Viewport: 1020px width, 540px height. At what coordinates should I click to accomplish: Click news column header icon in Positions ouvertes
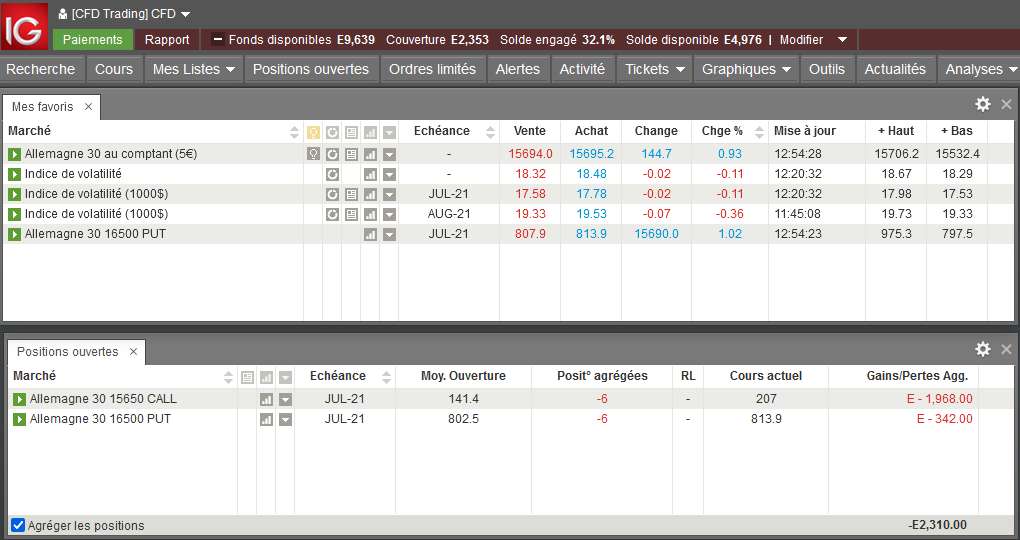click(247, 377)
